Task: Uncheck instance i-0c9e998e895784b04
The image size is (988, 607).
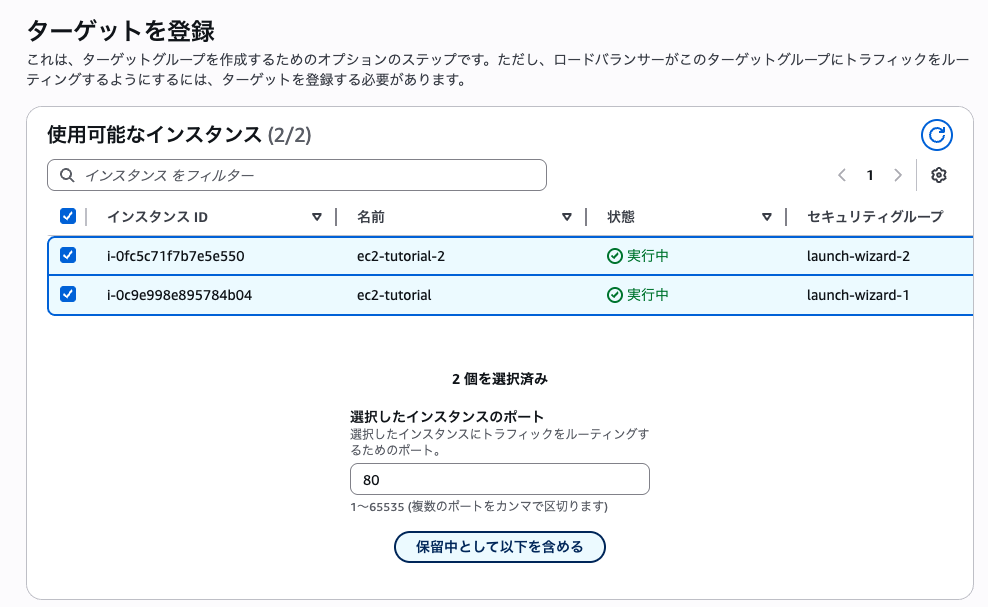Action: pos(69,295)
